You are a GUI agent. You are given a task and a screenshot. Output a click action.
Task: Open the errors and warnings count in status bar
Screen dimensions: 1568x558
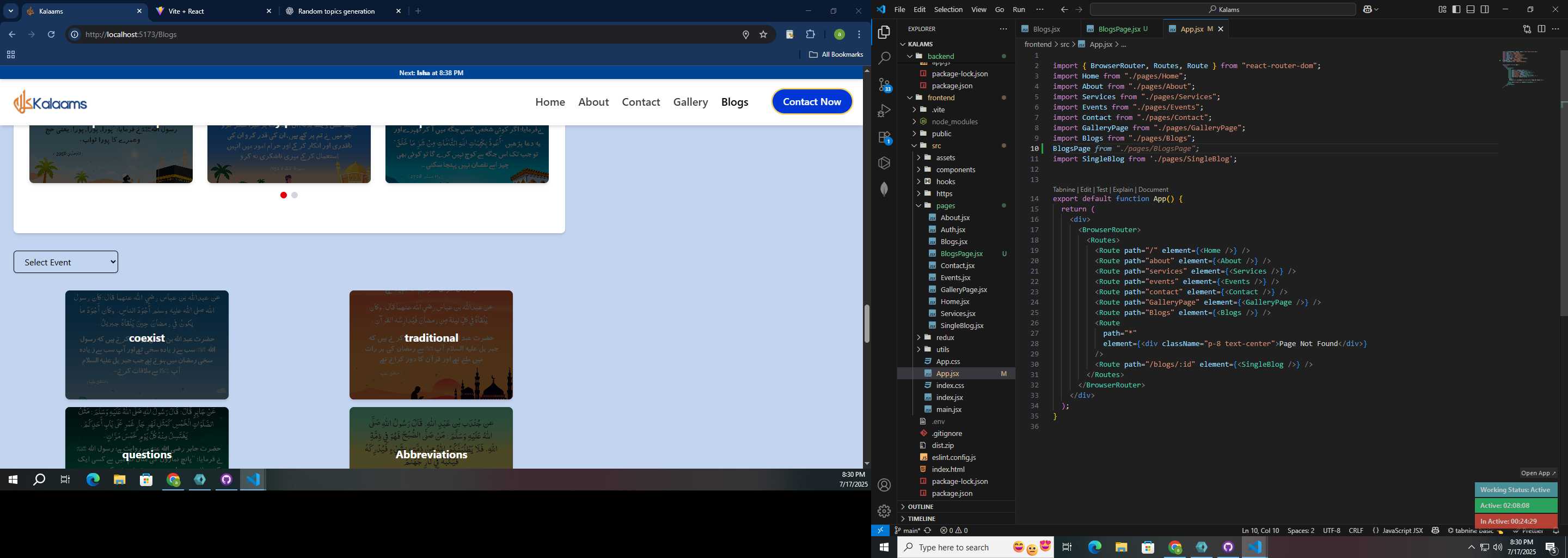coord(954,531)
